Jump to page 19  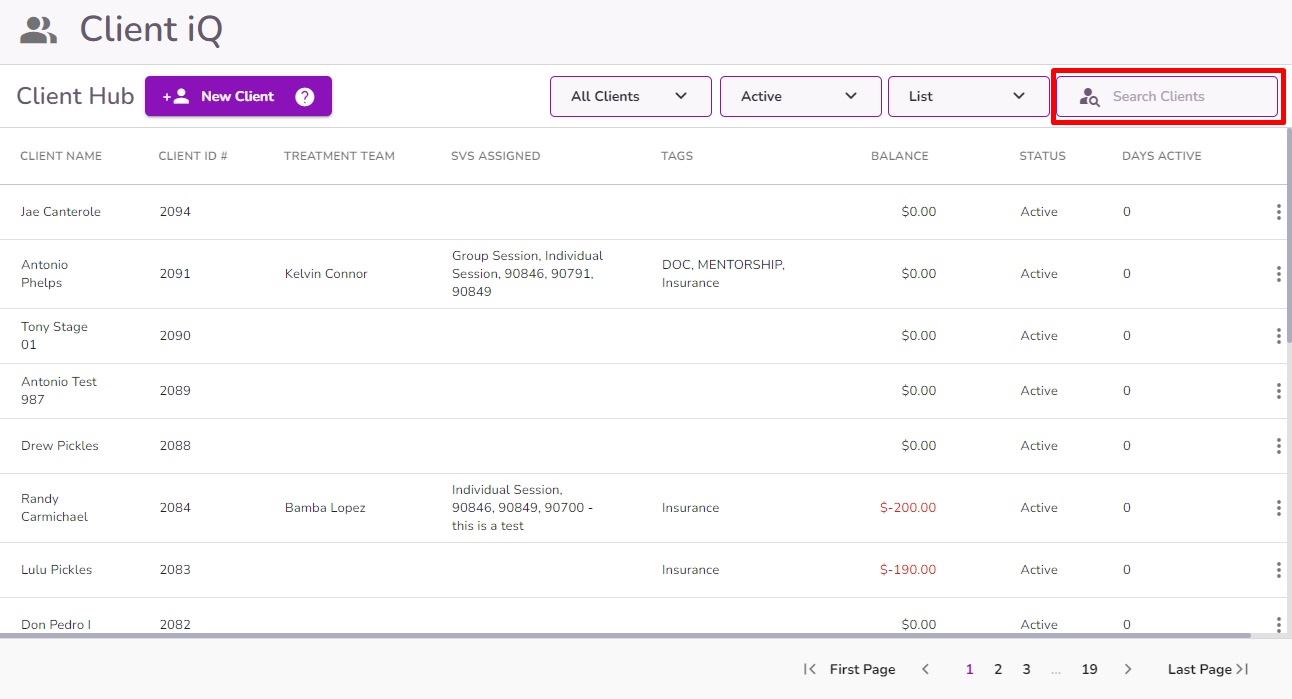[x=1089, y=668]
